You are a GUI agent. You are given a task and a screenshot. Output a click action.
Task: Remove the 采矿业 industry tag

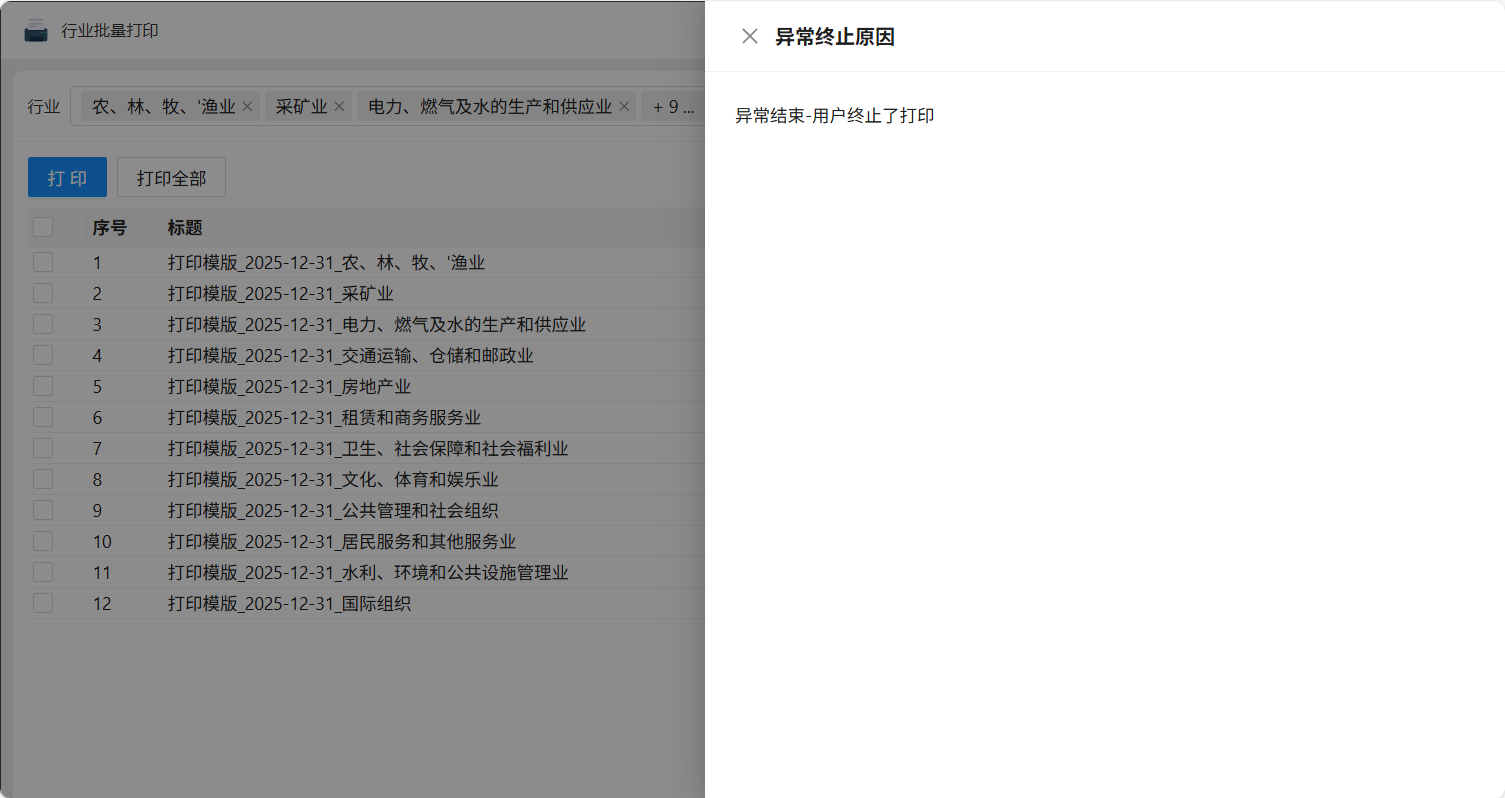point(339,106)
